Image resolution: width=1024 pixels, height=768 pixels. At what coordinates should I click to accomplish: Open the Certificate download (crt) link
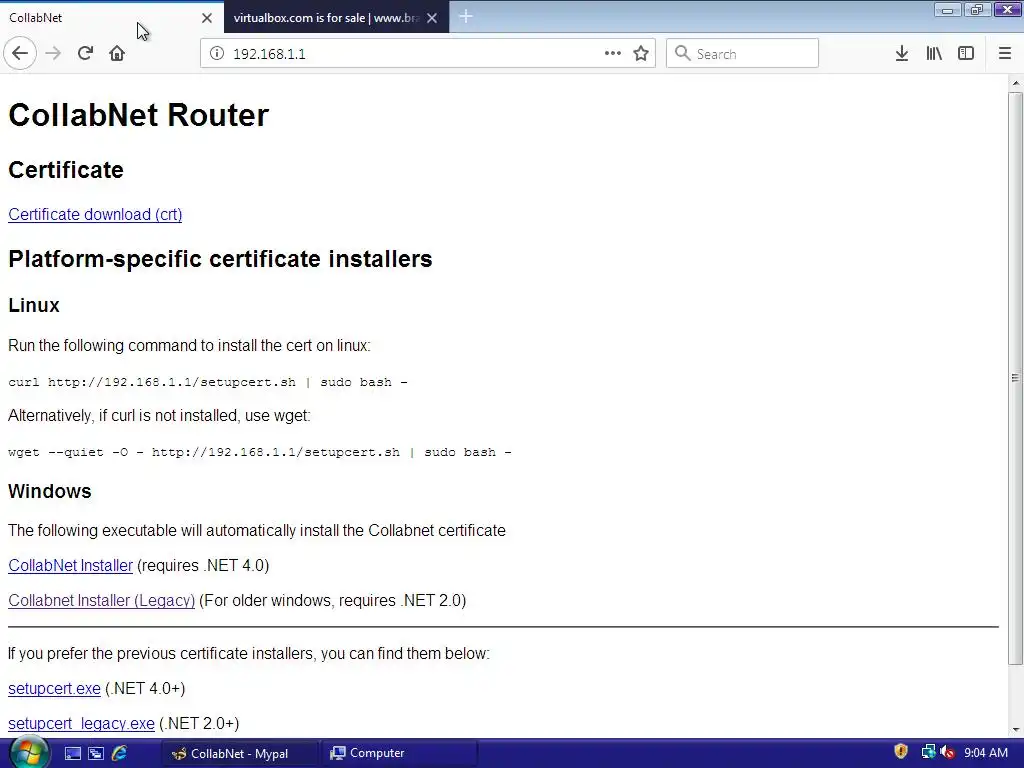click(x=95, y=214)
